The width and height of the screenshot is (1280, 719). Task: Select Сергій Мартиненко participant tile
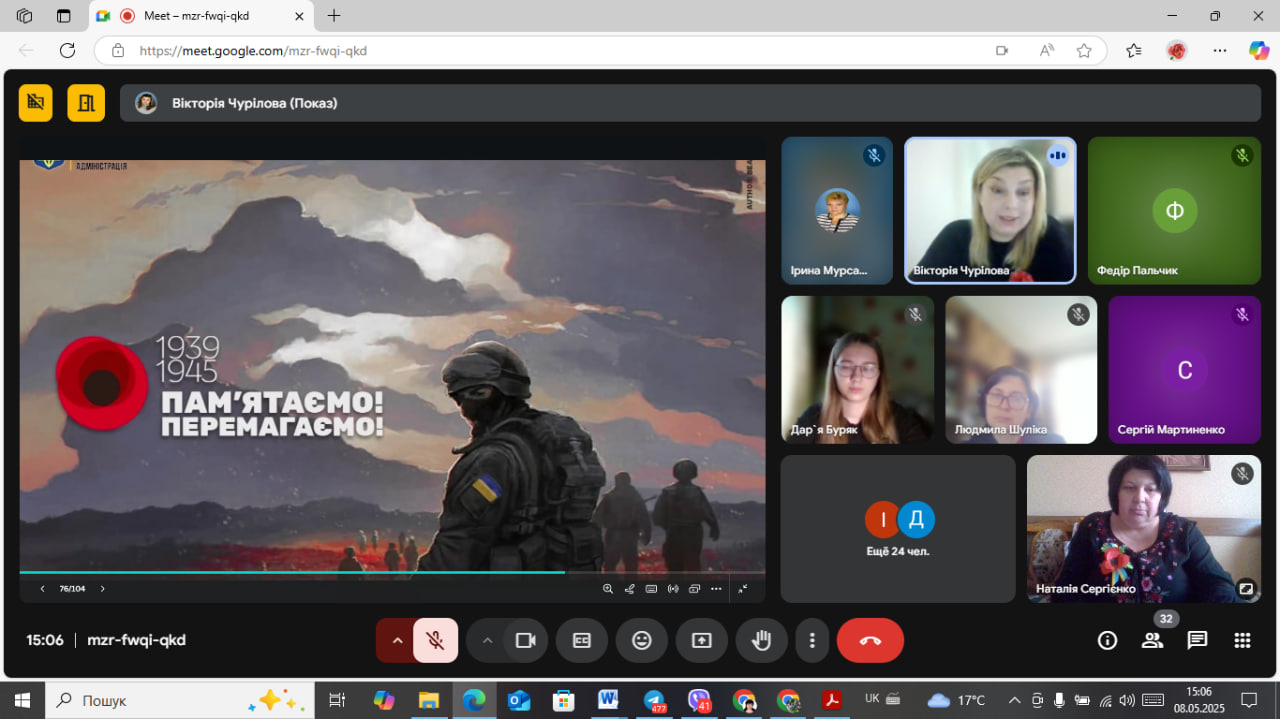click(1185, 370)
